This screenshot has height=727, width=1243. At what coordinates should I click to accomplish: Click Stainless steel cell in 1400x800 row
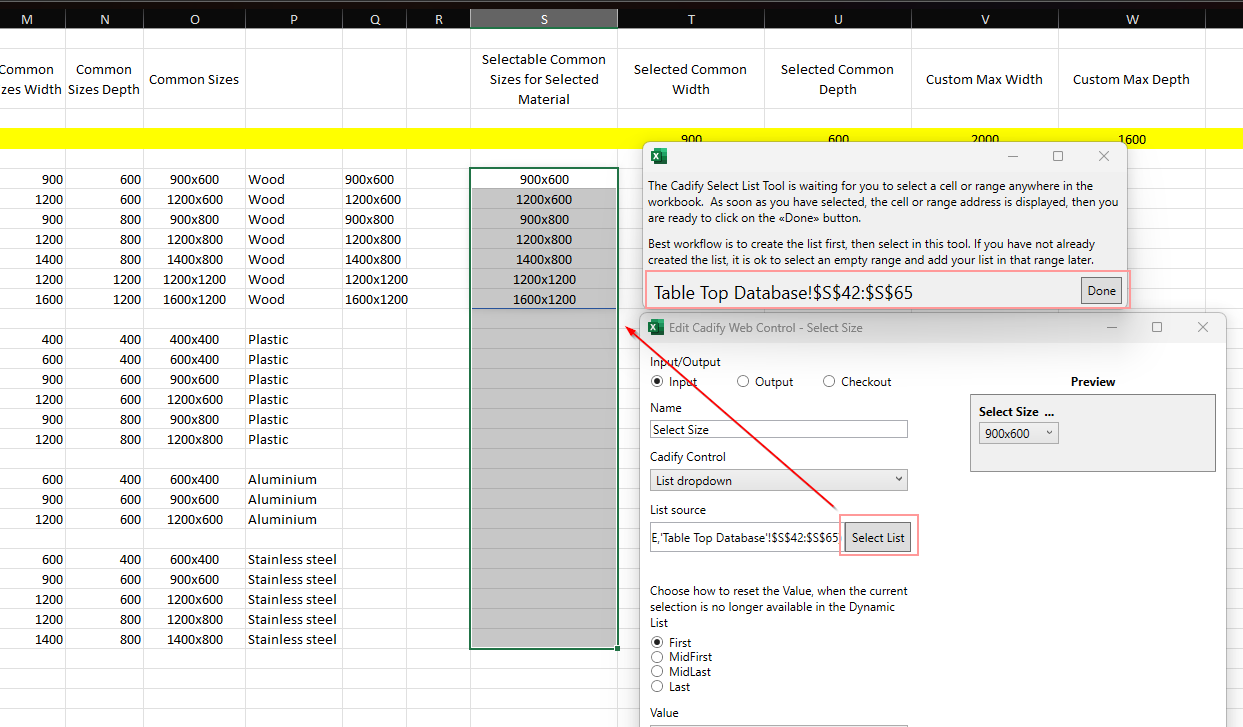[294, 639]
